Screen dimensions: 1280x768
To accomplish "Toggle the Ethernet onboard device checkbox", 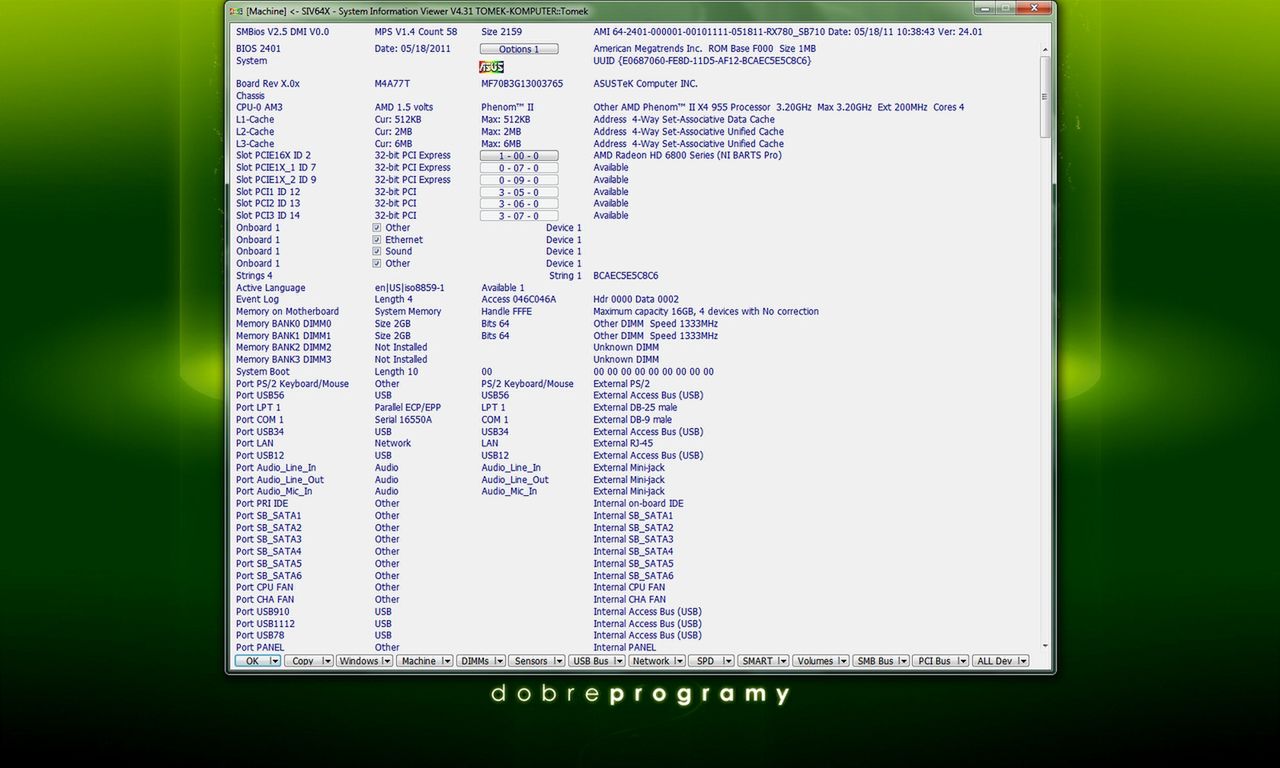I will pos(377,240).
